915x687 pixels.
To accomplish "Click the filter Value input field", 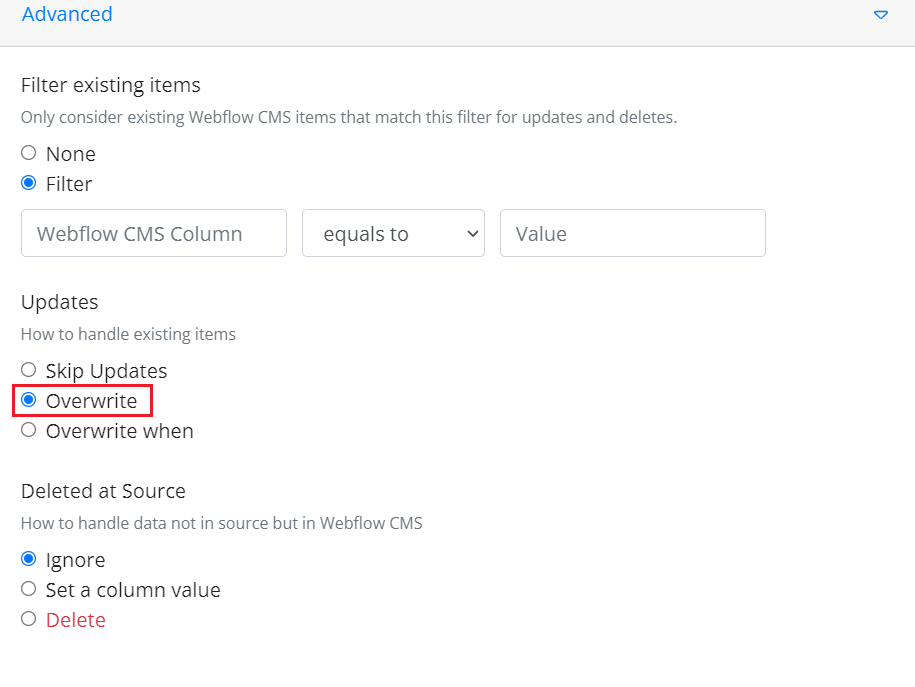I will coord(633,233).
